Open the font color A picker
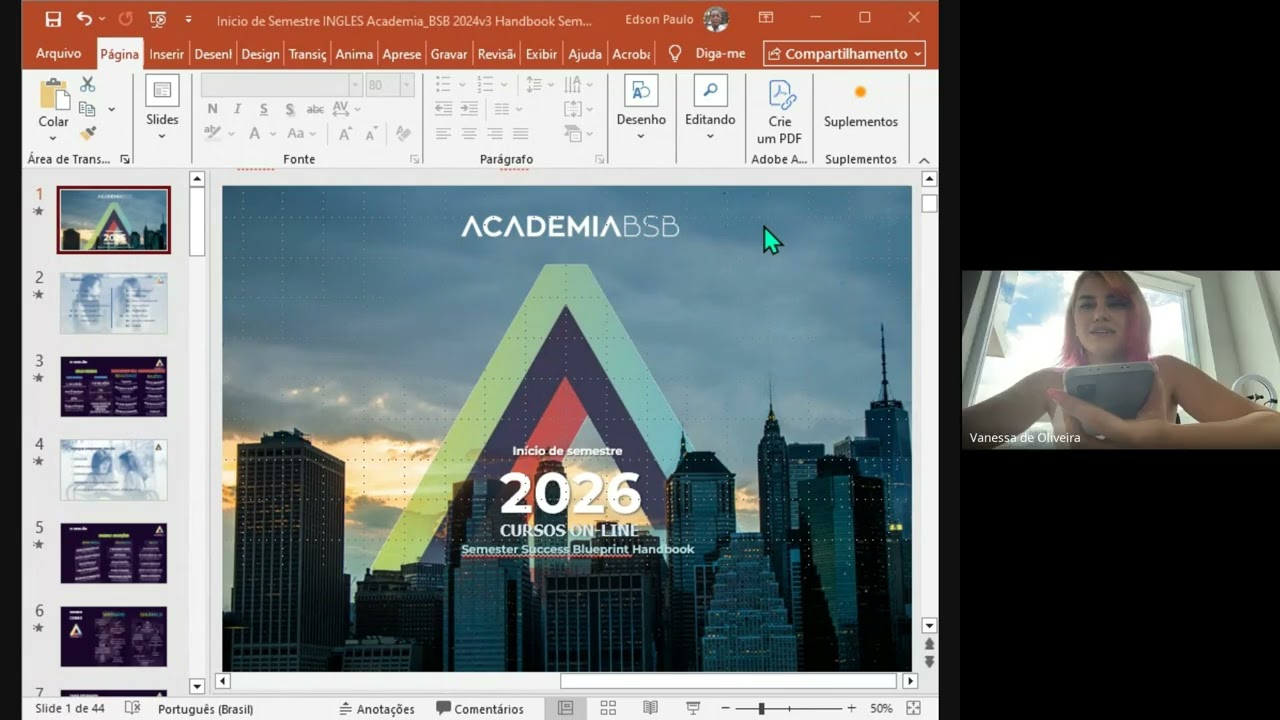Image resolution: width=1280 pixels, height=720 pixels. point(260,133)
